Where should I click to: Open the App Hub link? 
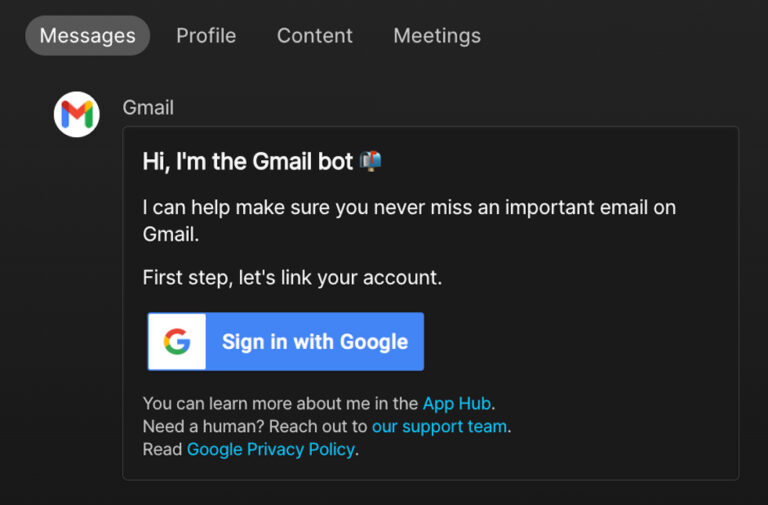(x=456, y=404)
